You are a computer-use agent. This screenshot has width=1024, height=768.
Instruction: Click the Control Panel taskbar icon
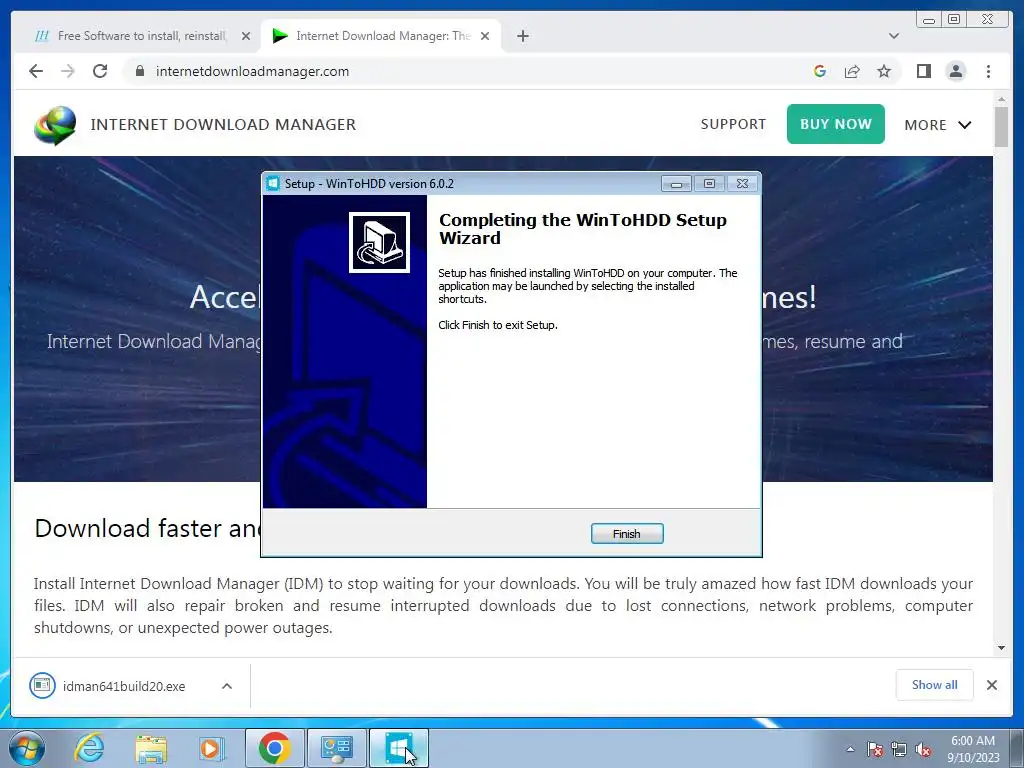pos(336,748)
